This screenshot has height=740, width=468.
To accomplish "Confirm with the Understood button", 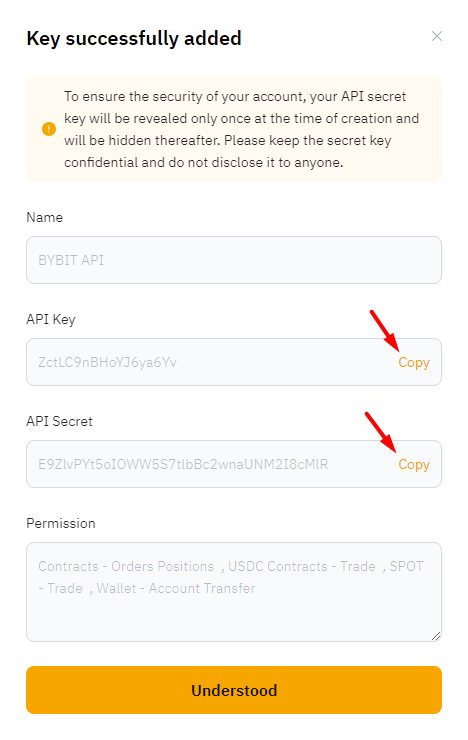I will [234, 690].
